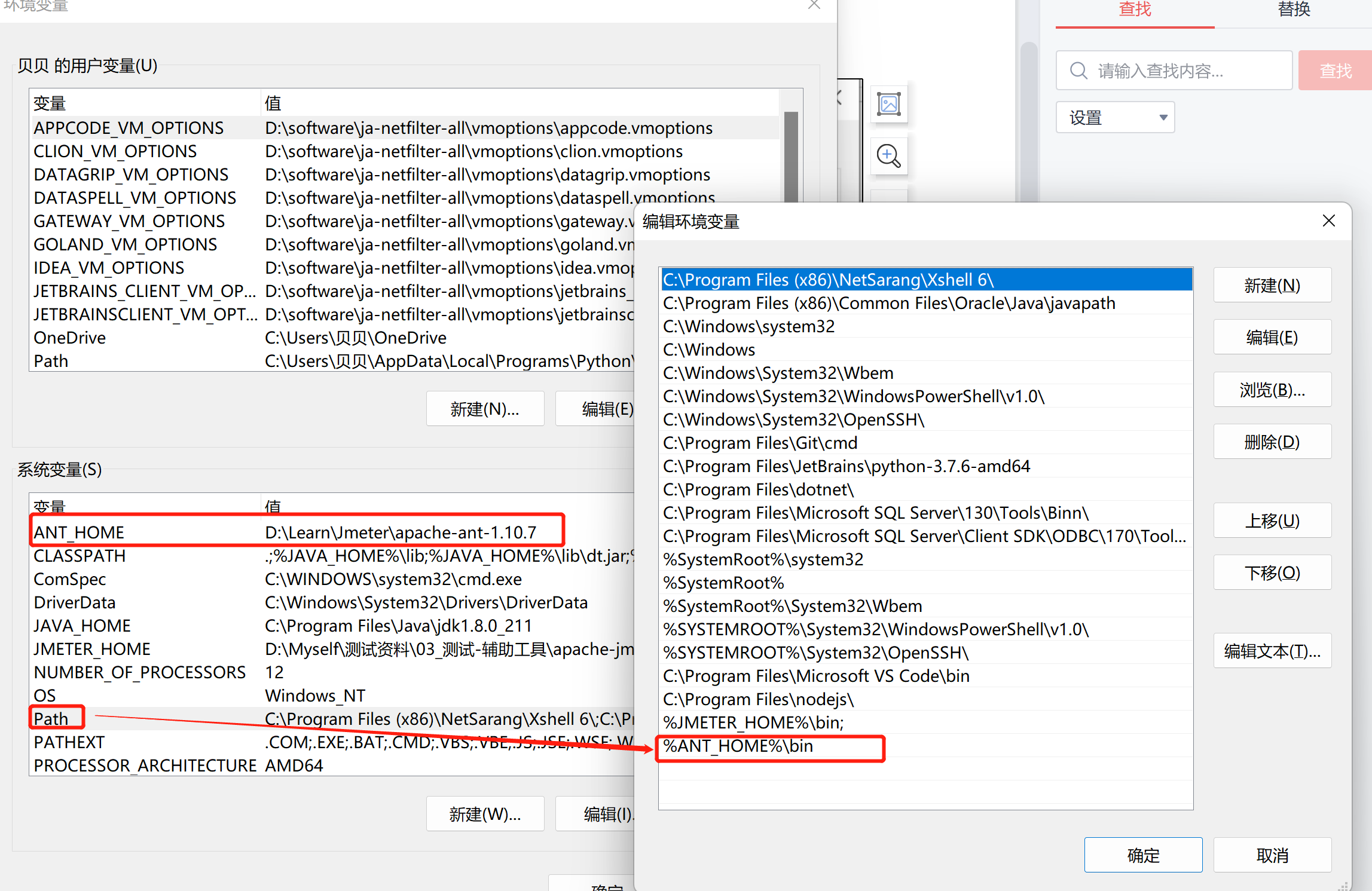Click the image insert icon
The image size is (1372, 891).
point(888,104)
